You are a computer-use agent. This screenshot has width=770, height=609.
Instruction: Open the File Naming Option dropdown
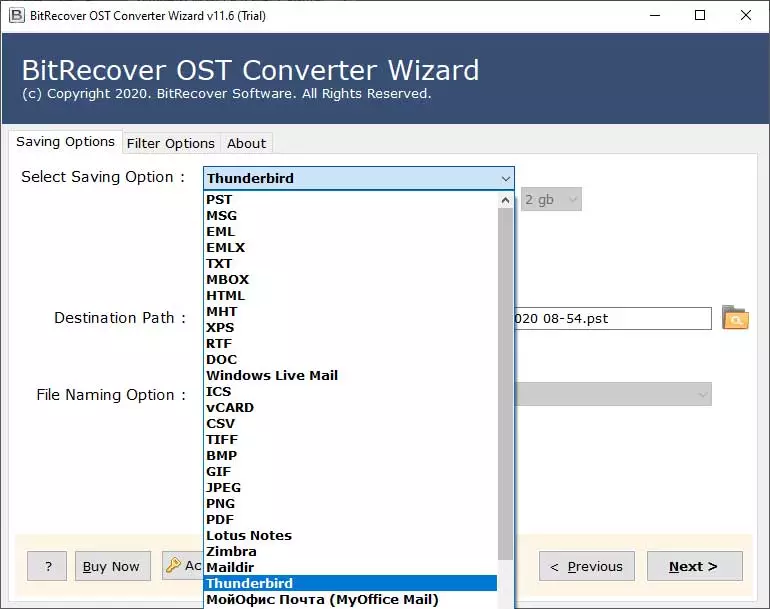(x=613, y=394)
